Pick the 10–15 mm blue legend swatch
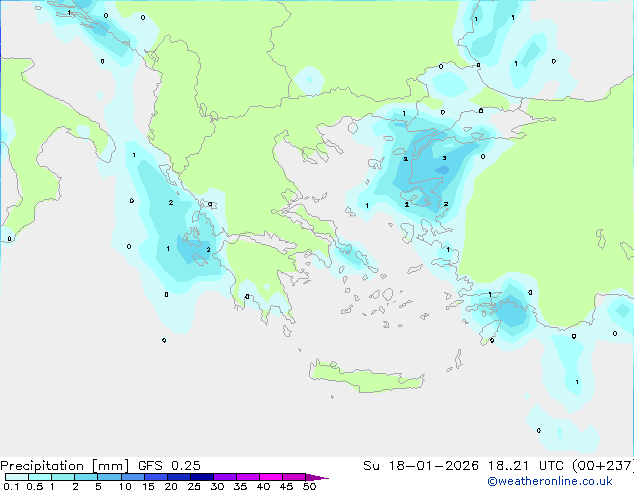The image size is (634, 490). pos(132,477)
